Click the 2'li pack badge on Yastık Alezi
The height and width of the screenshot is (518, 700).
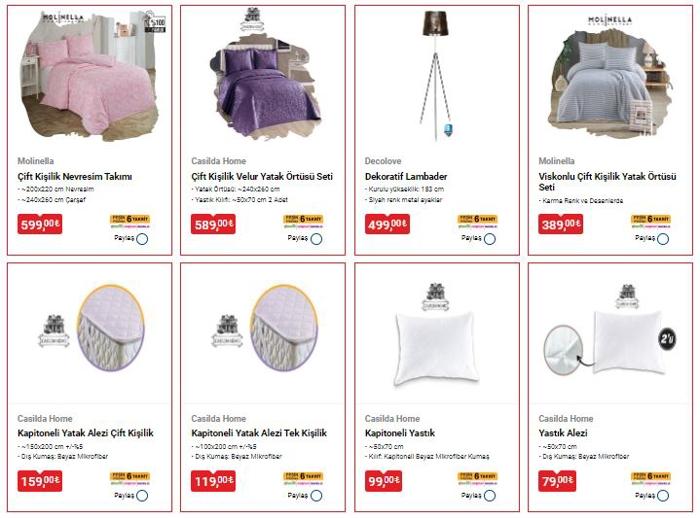point(667,339)
